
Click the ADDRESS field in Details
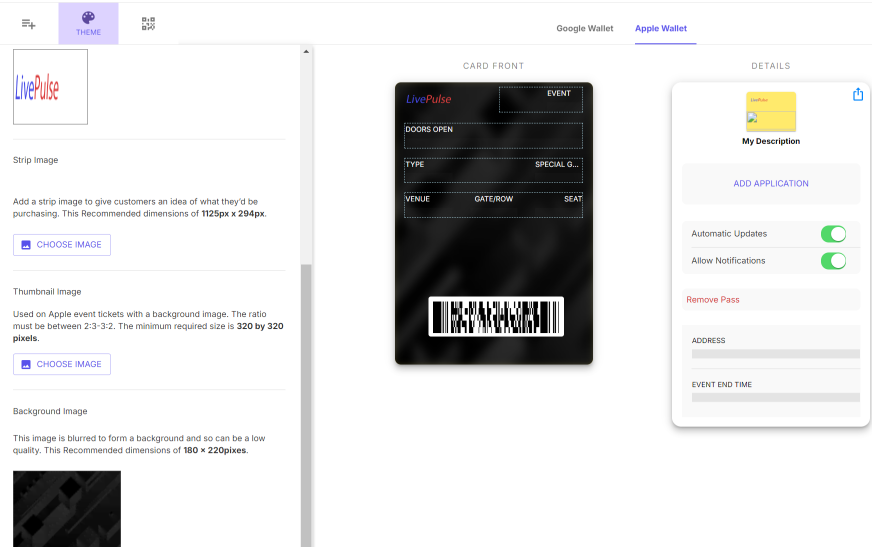coord(775,347)
